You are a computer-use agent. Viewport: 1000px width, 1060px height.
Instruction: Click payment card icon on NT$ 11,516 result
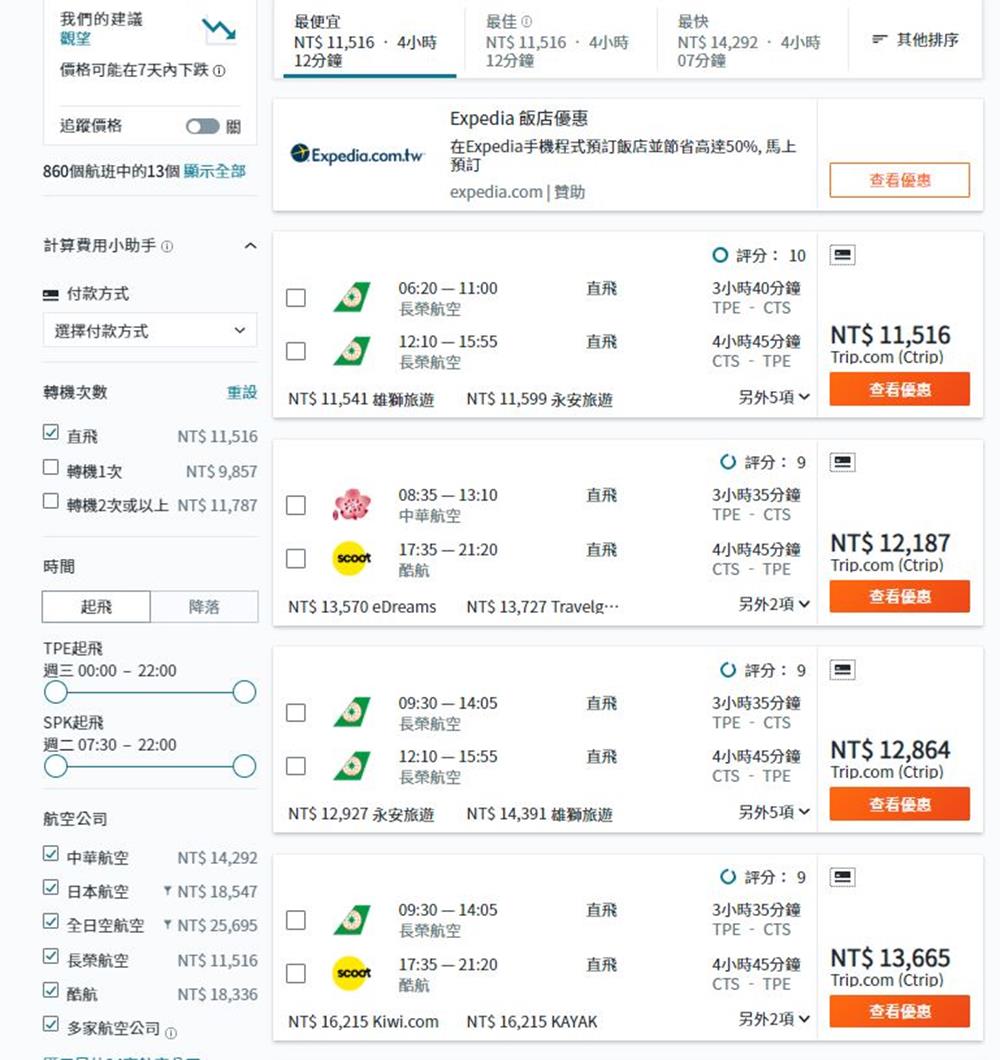(x=843, y=256)
